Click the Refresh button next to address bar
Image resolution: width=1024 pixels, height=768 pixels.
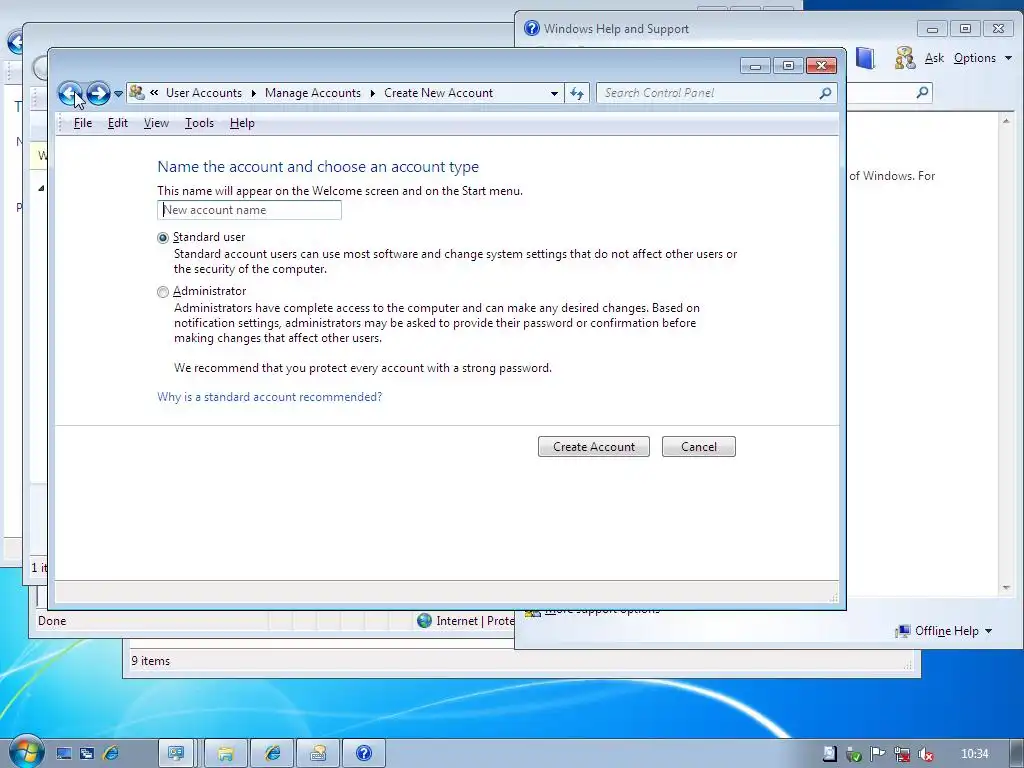click(x=577, y=93)
